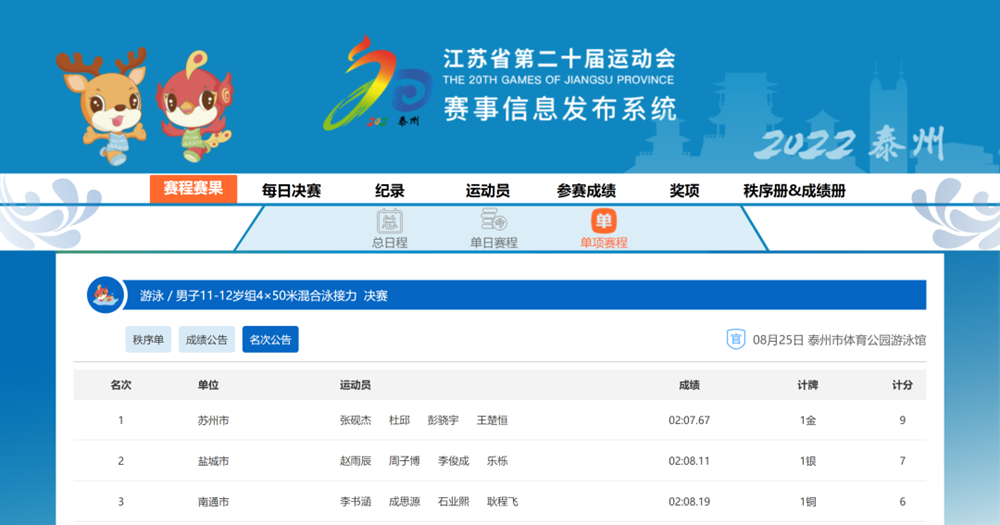
Task: Click the result time 02:07.67
Action: point(689,420)
